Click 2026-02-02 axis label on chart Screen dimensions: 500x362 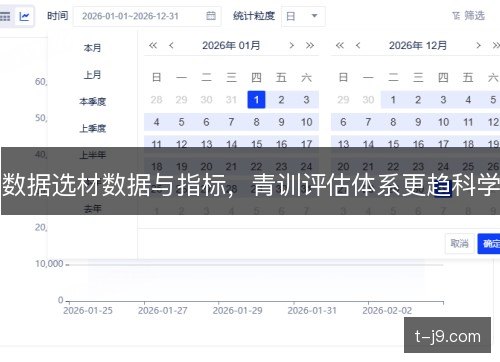click(x=387, y=311)
